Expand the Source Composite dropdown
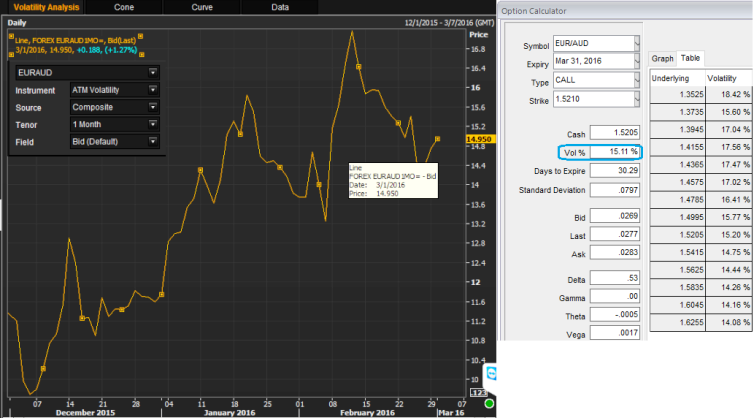This screenshot has width=754, height=418. (153, 107)
